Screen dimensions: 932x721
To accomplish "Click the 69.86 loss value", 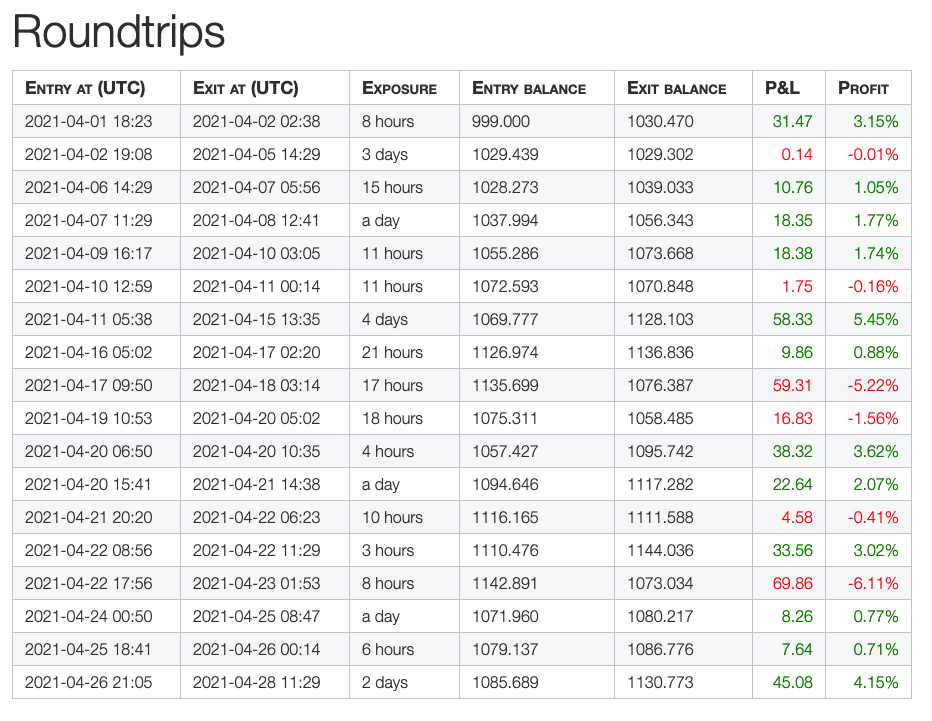I will coord(792,584).
